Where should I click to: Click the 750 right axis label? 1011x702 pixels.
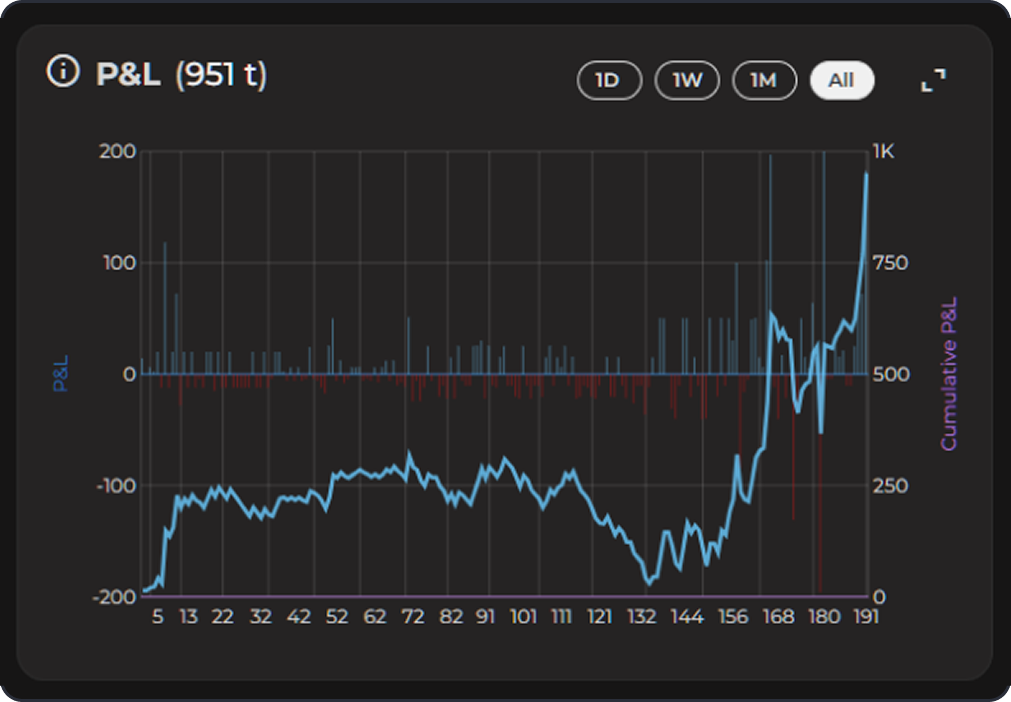890,263
